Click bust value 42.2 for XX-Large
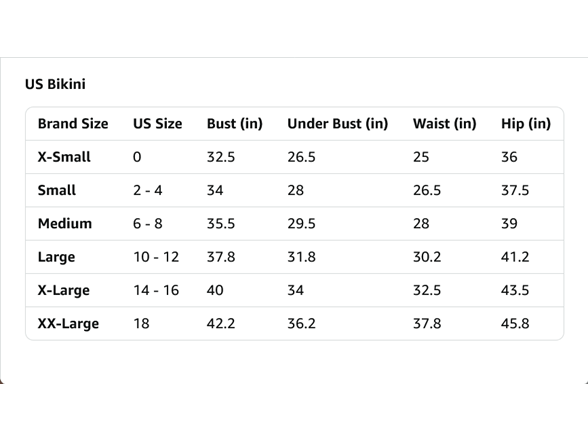The width and height of the screenshot is (588, 441). pos(221,324)
